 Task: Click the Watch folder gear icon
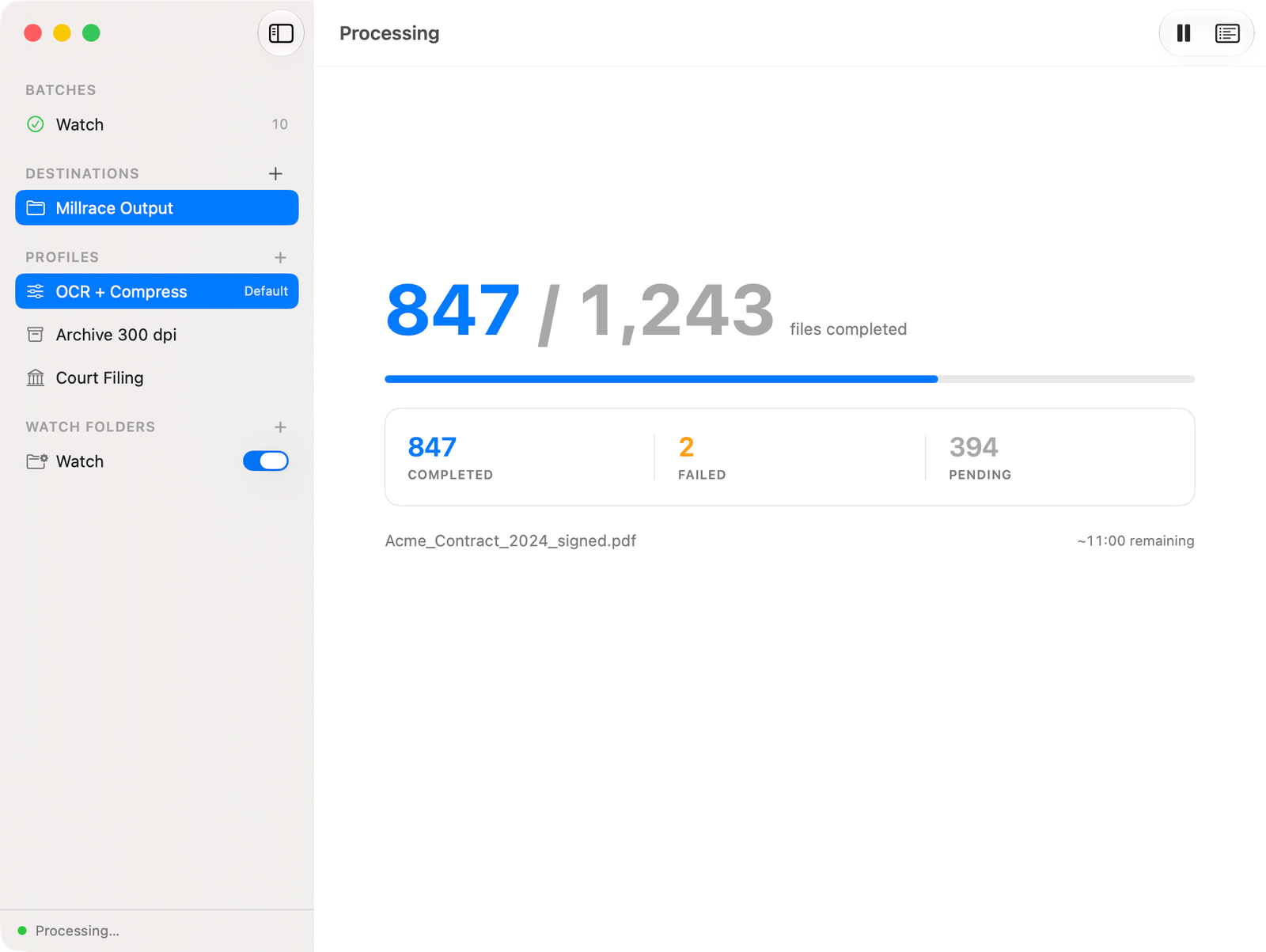pos(36,461)
